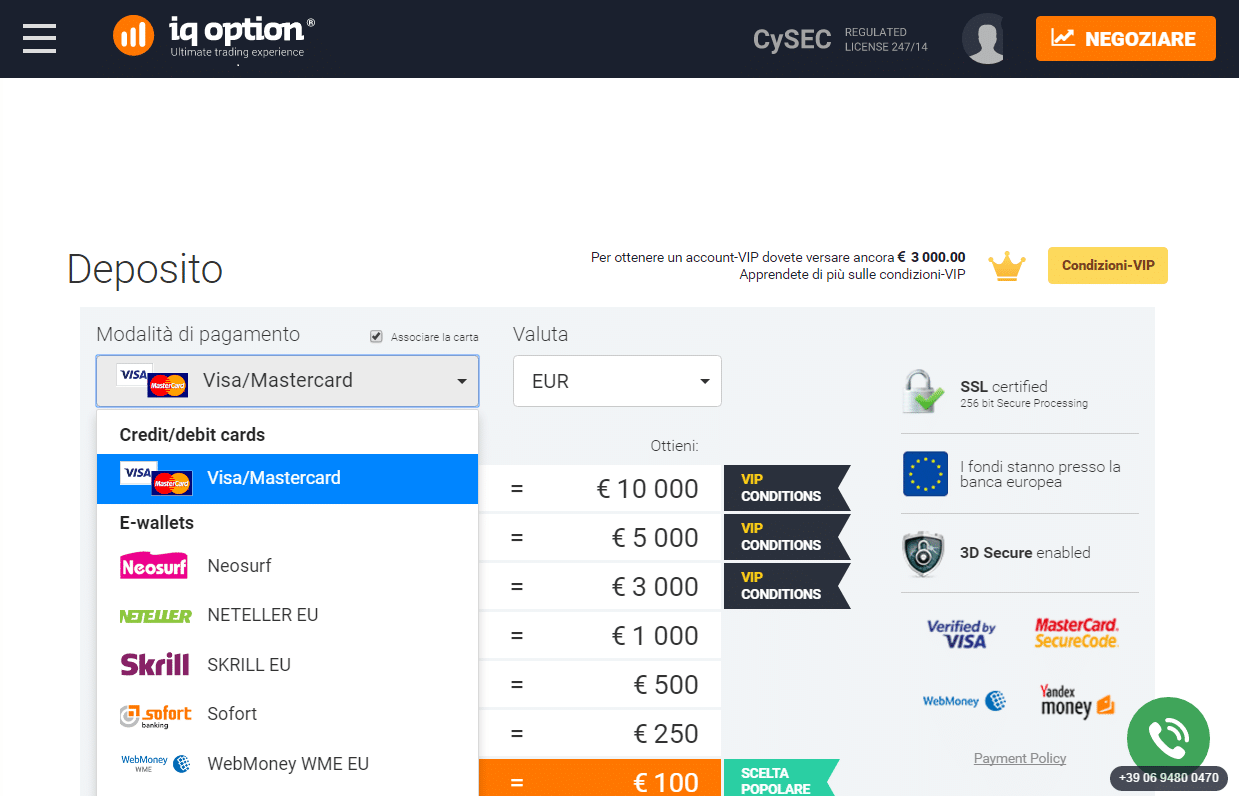Image resolution: width=1239 pixels, height=796 pixels.
Task: Toggle the Associare la carta checkbox
Action: coord(376,336)
